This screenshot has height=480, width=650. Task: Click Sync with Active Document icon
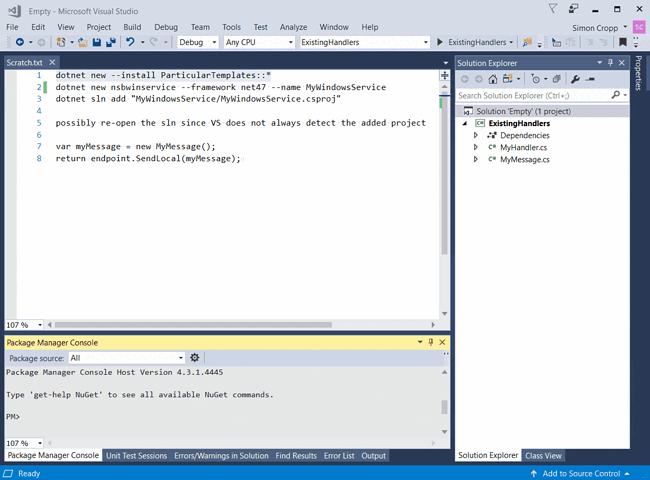[507, 79]
